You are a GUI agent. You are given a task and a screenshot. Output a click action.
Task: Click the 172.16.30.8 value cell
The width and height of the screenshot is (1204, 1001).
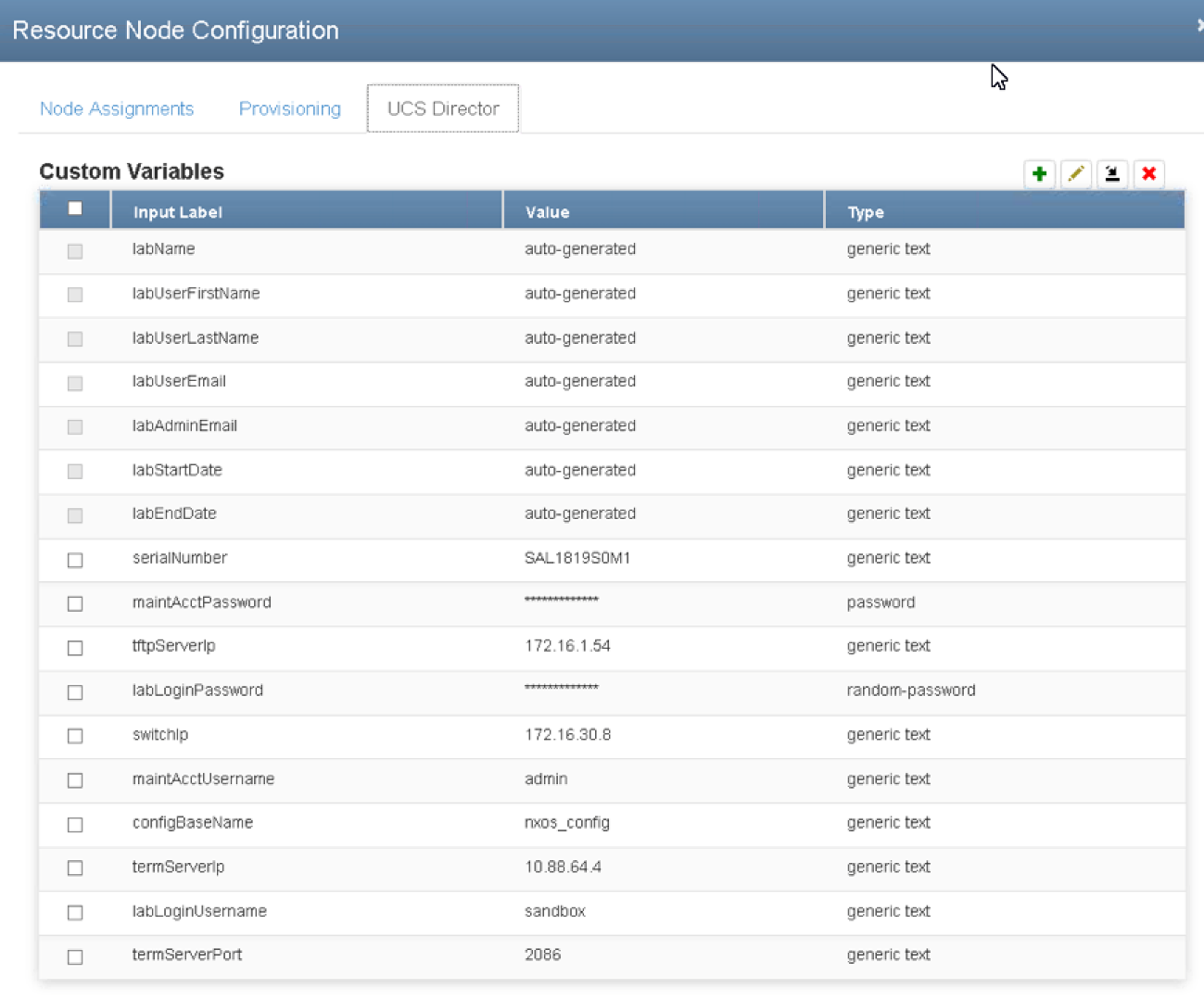pos(567,735)
